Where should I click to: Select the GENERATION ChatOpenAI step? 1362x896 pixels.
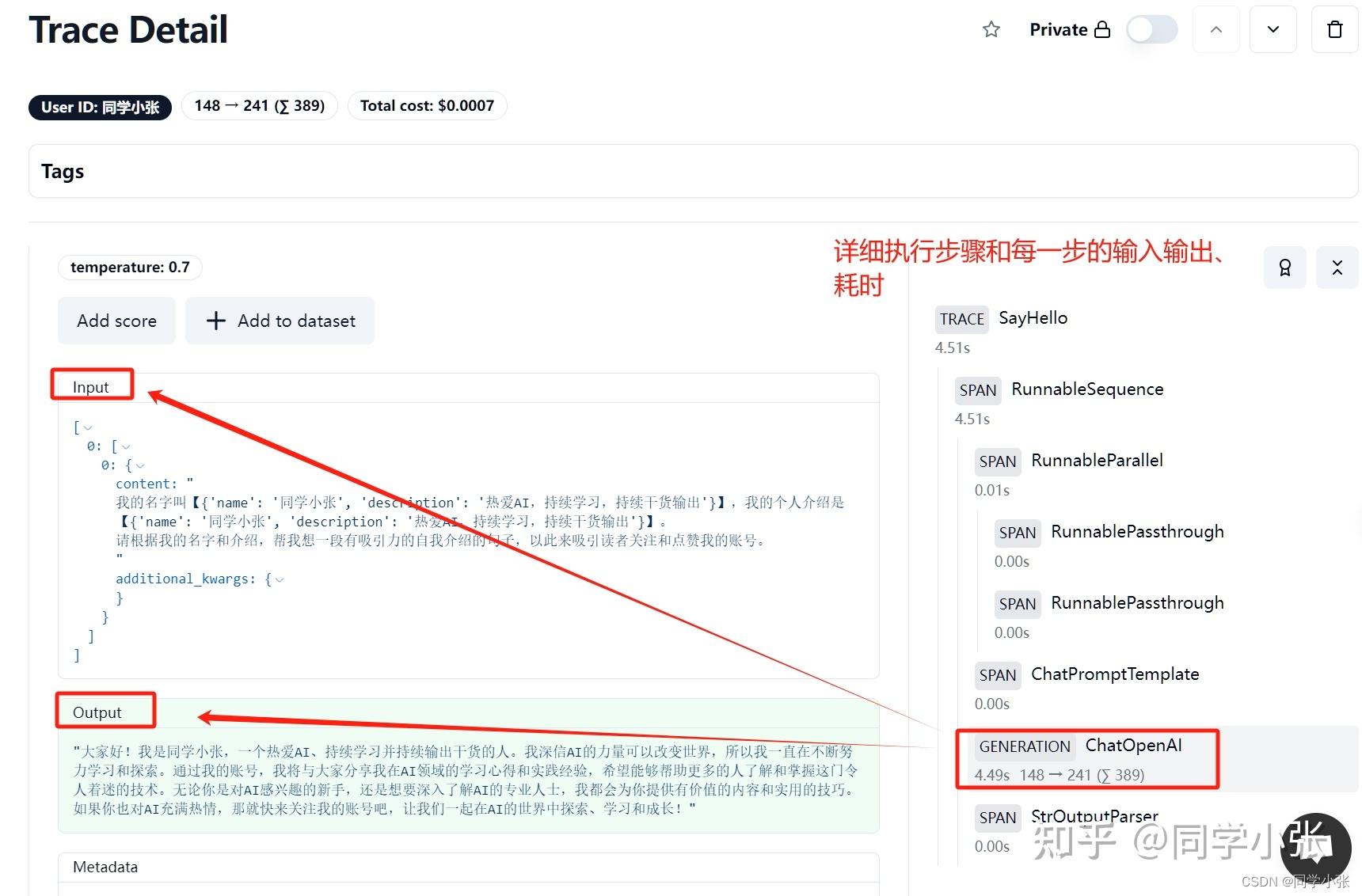(1132, 745)
